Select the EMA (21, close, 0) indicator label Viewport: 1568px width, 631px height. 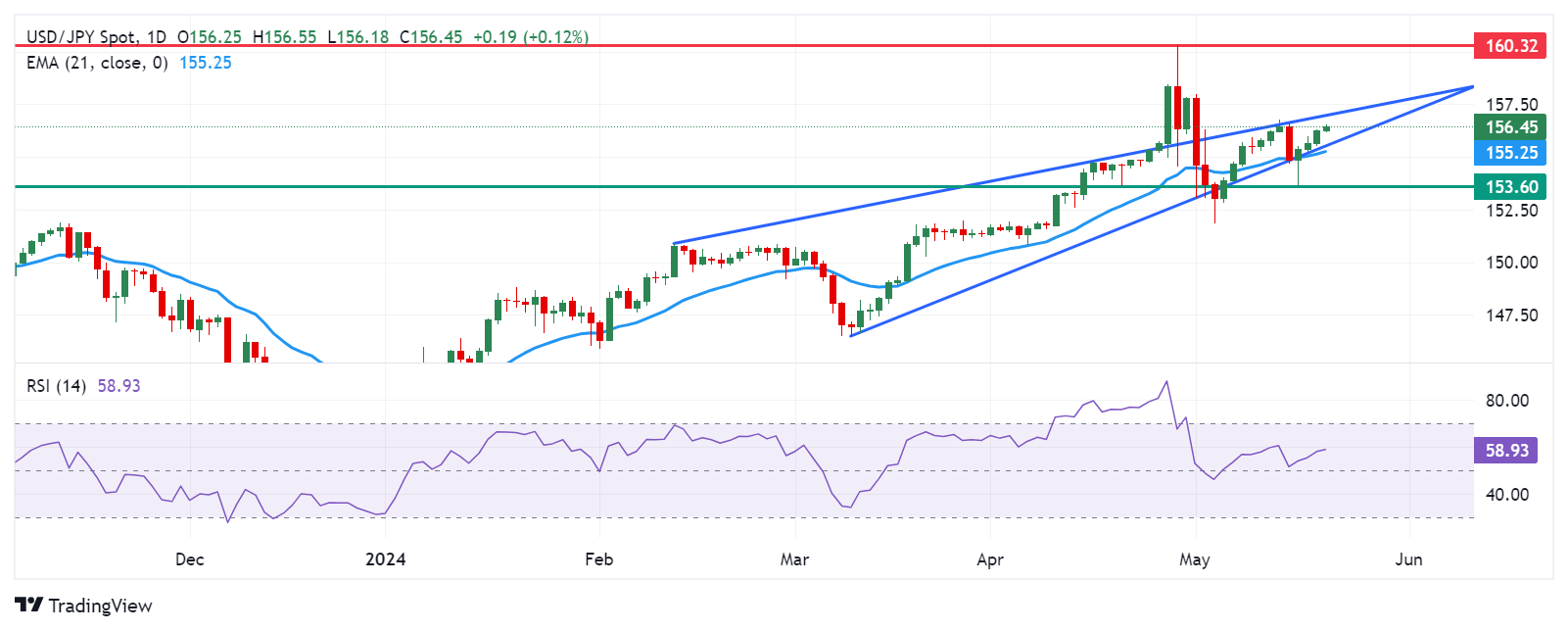point(97,63)
